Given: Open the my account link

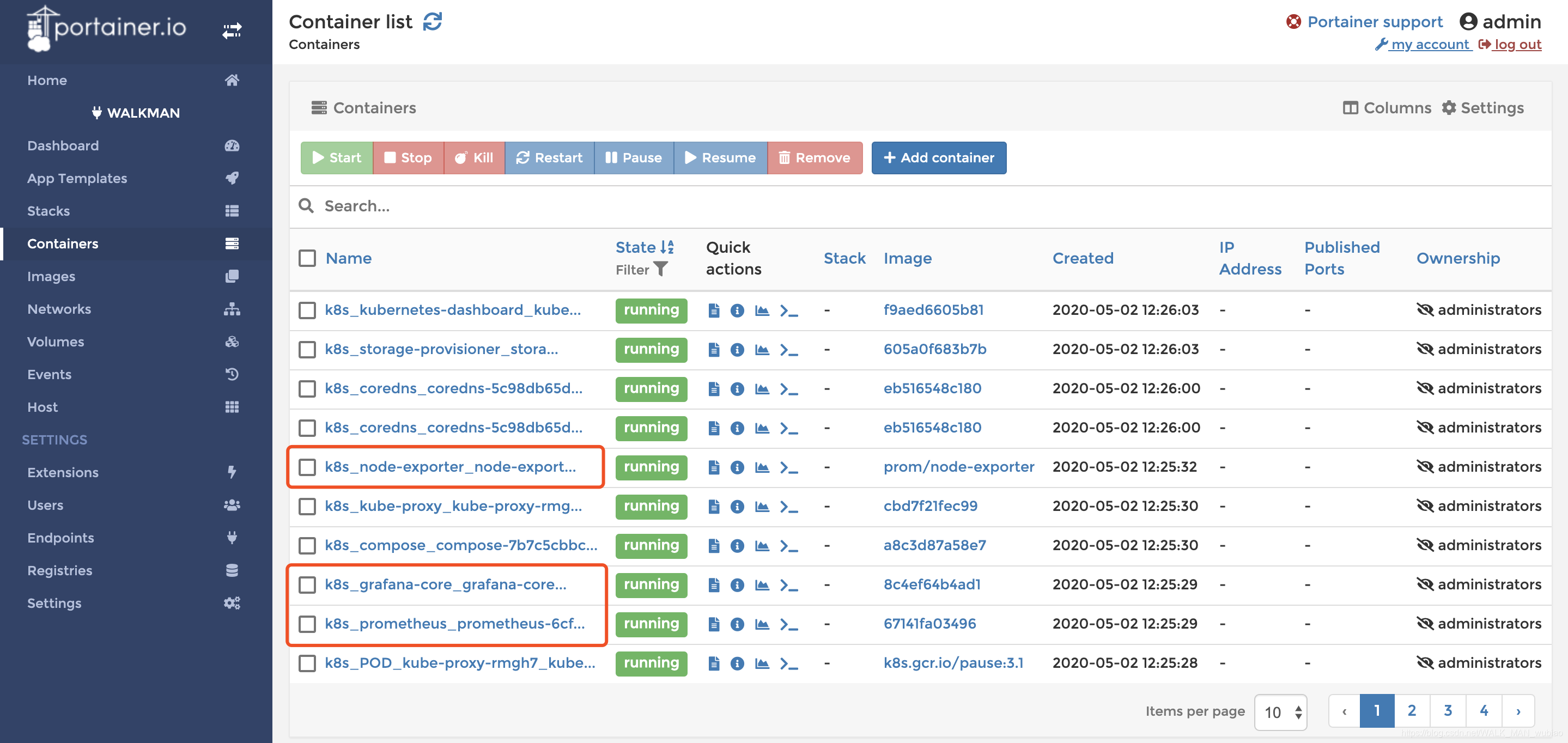Looking at the screenshot, I should point(1423,45).
